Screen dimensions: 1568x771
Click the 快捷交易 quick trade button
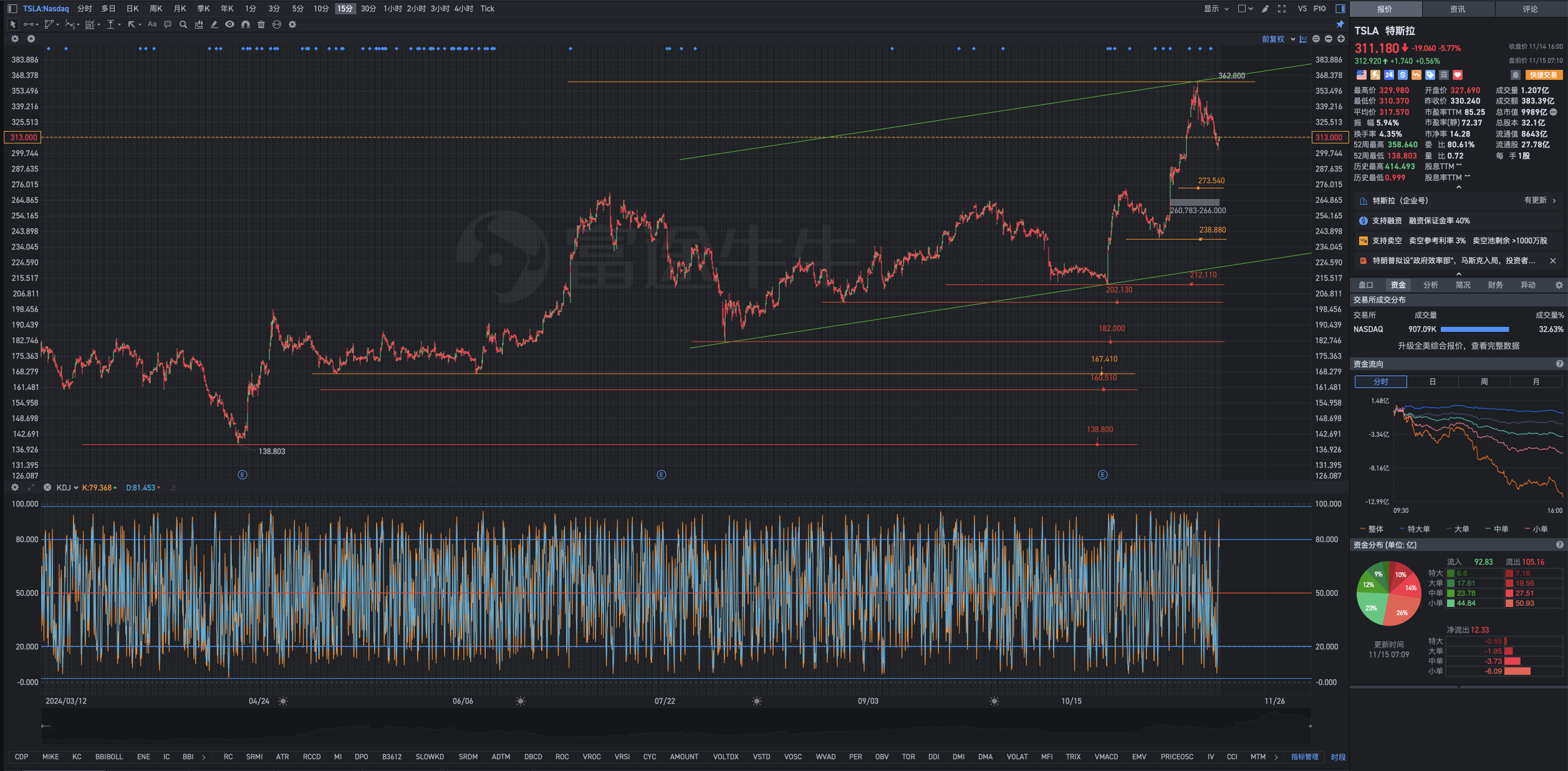click(x=1544, y=75)
